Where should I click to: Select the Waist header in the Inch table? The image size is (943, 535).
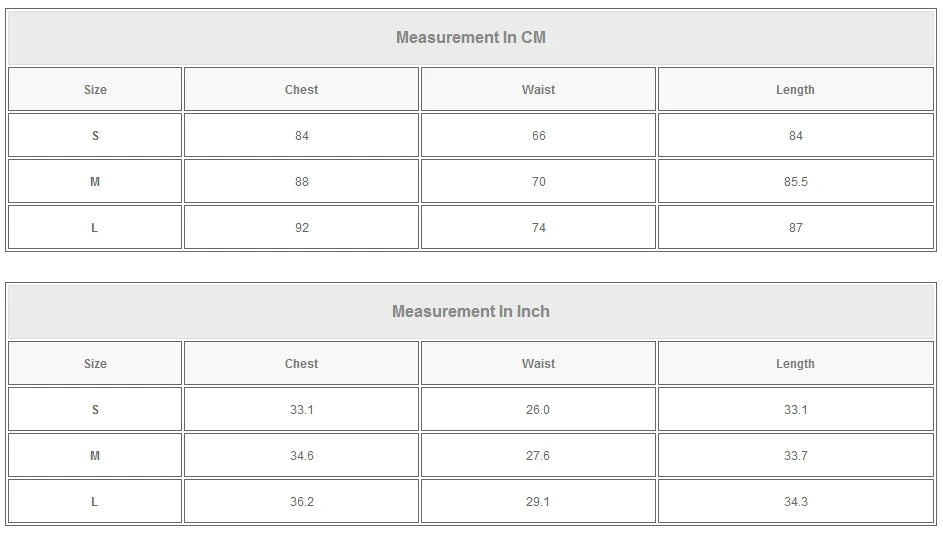538,364
